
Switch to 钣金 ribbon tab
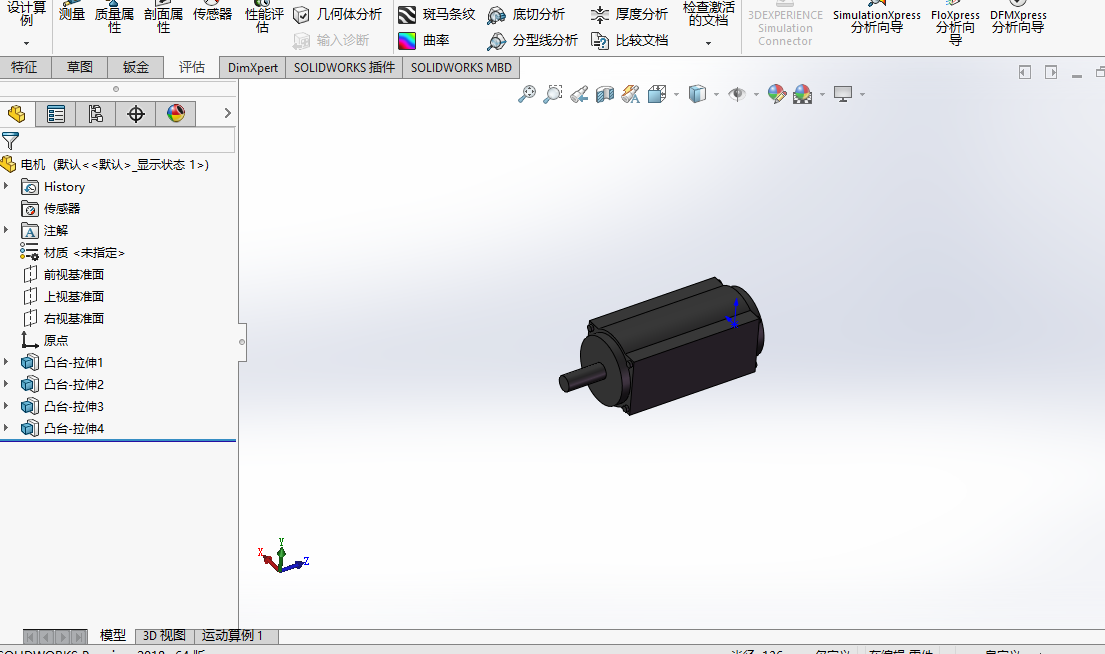pos(135,67)
